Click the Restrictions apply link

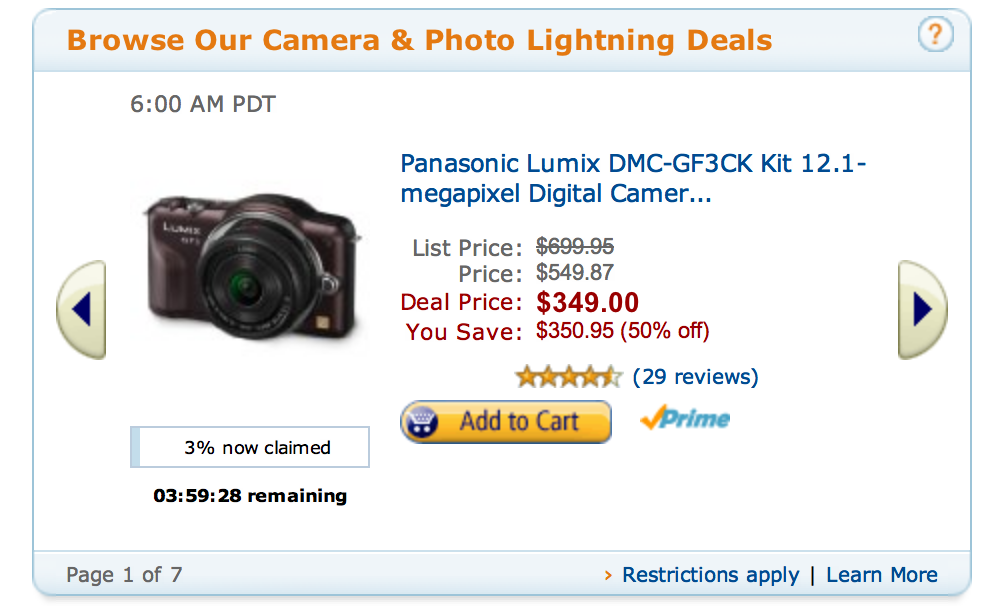[x=710, y=575]
